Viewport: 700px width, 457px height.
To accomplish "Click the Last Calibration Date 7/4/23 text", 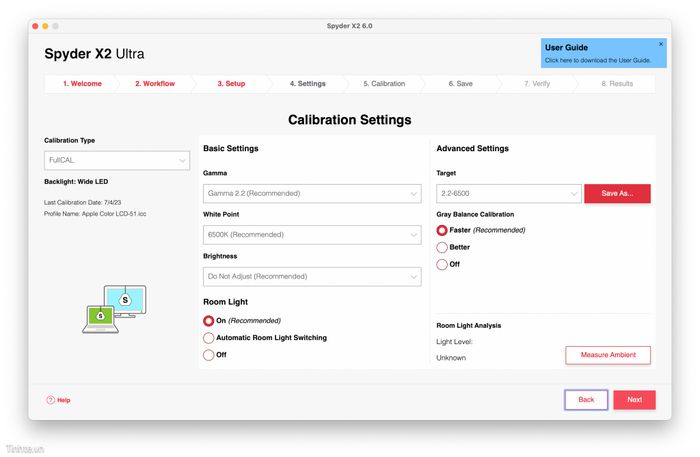I will tap(83, 202).
